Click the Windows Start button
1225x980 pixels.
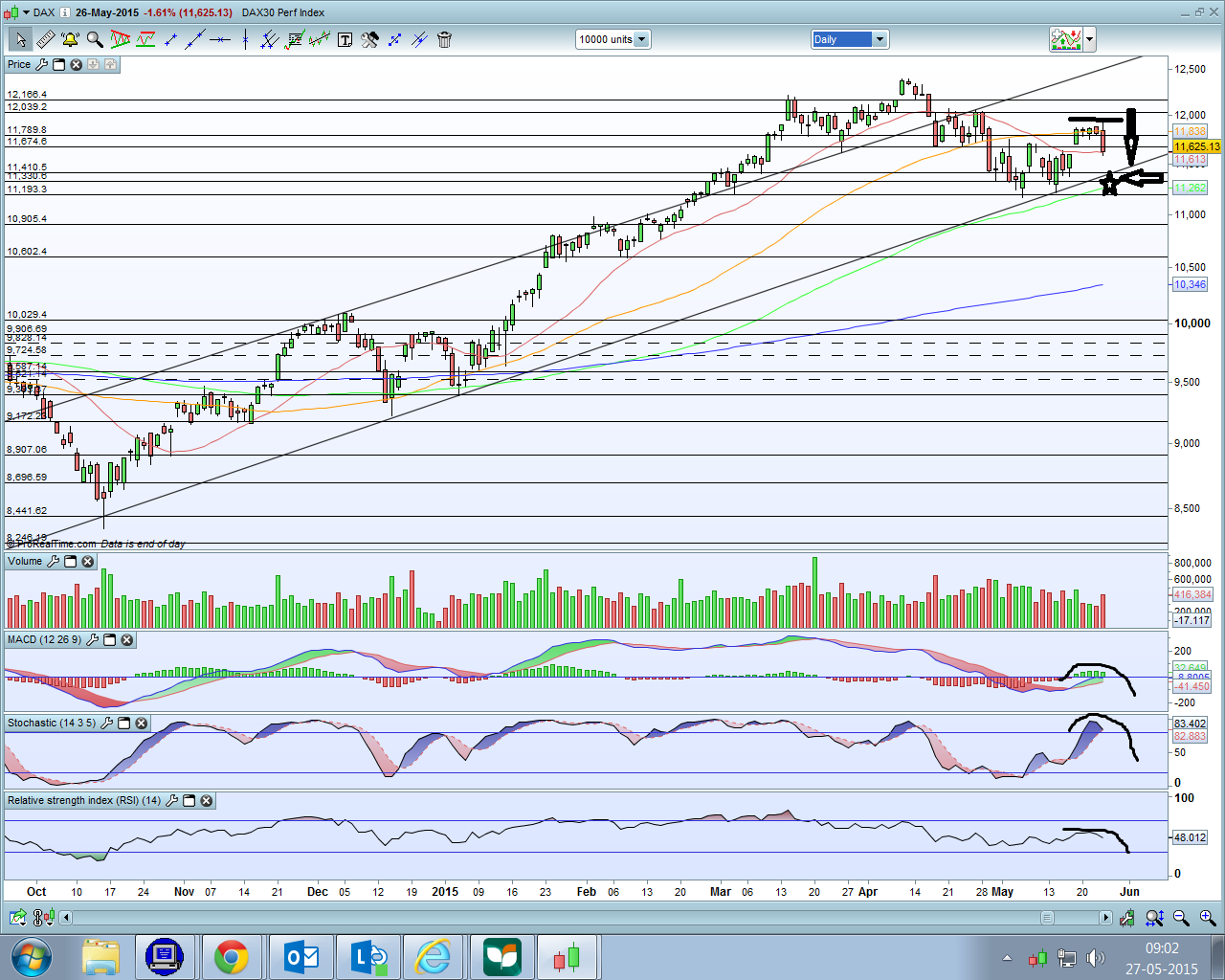(x=32, y=957)
